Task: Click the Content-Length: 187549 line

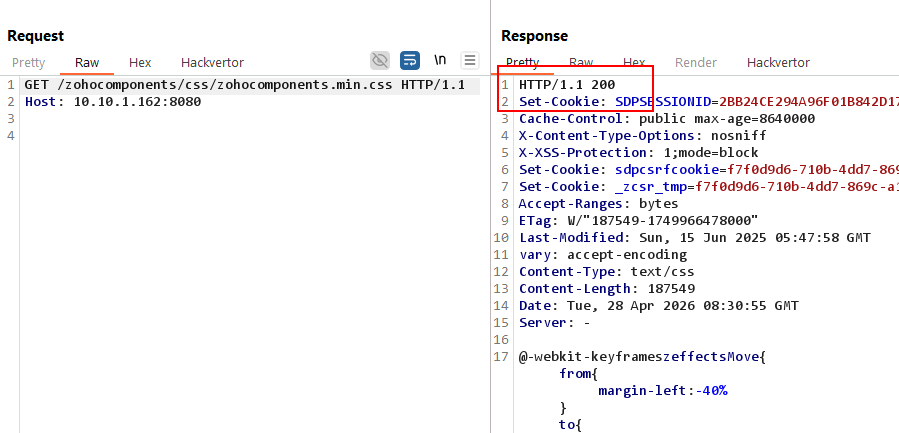Action: pos(607,288)
